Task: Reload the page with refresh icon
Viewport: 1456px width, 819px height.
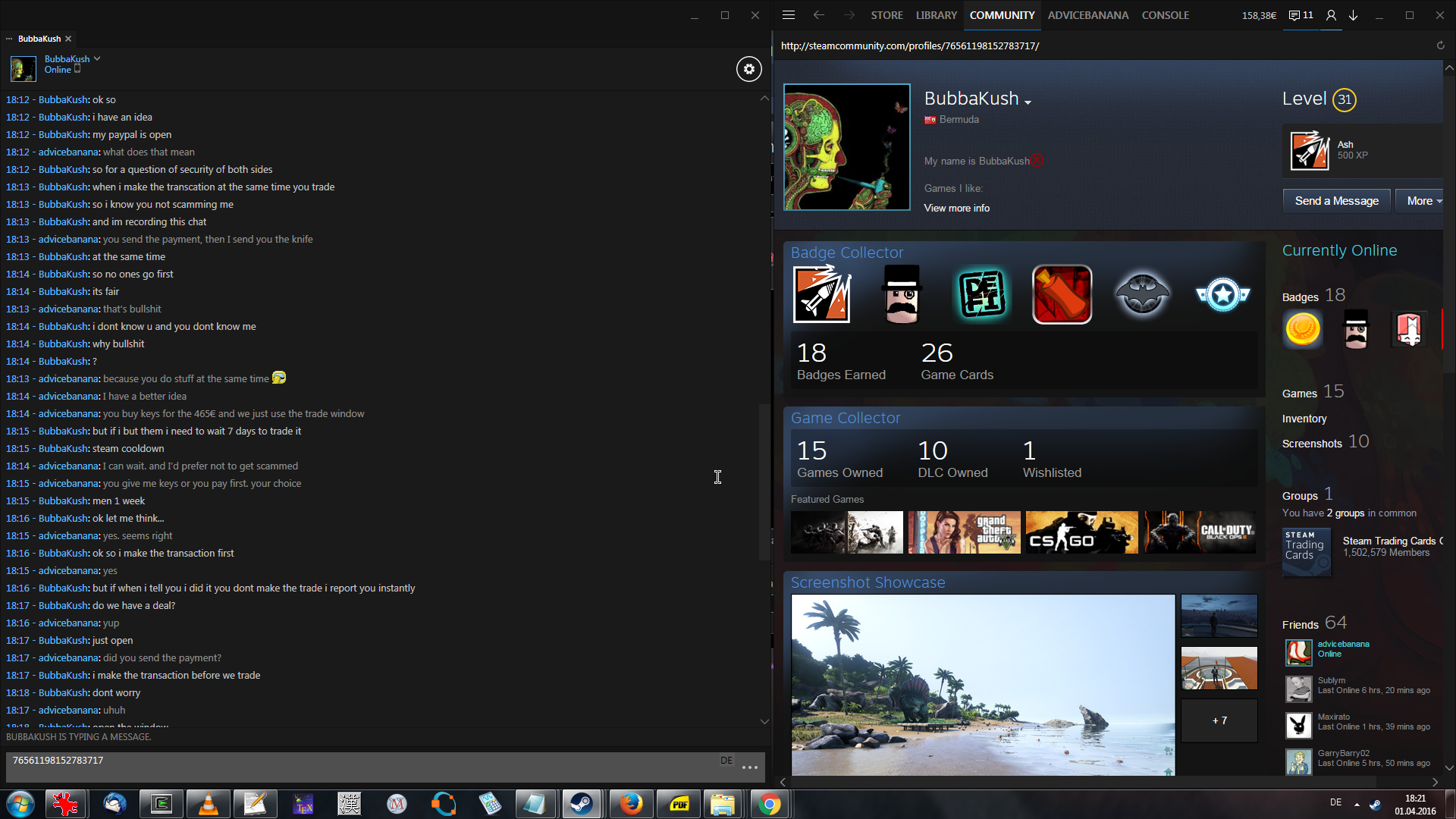Action: (1440, 45)
